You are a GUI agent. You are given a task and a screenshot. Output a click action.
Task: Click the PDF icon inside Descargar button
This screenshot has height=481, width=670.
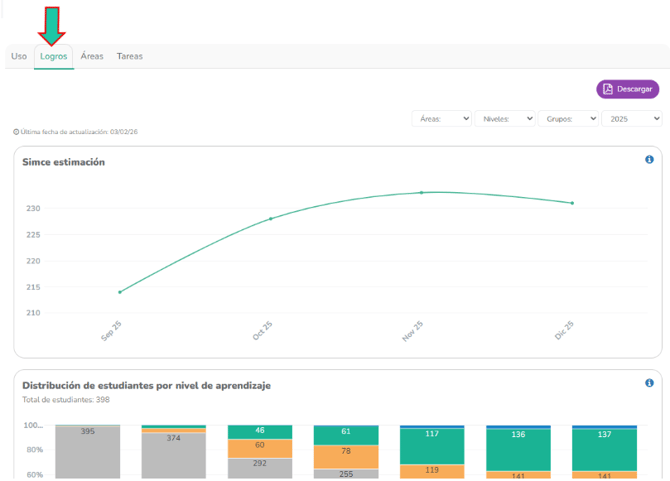pyautogui.click(x=607, y=89)
